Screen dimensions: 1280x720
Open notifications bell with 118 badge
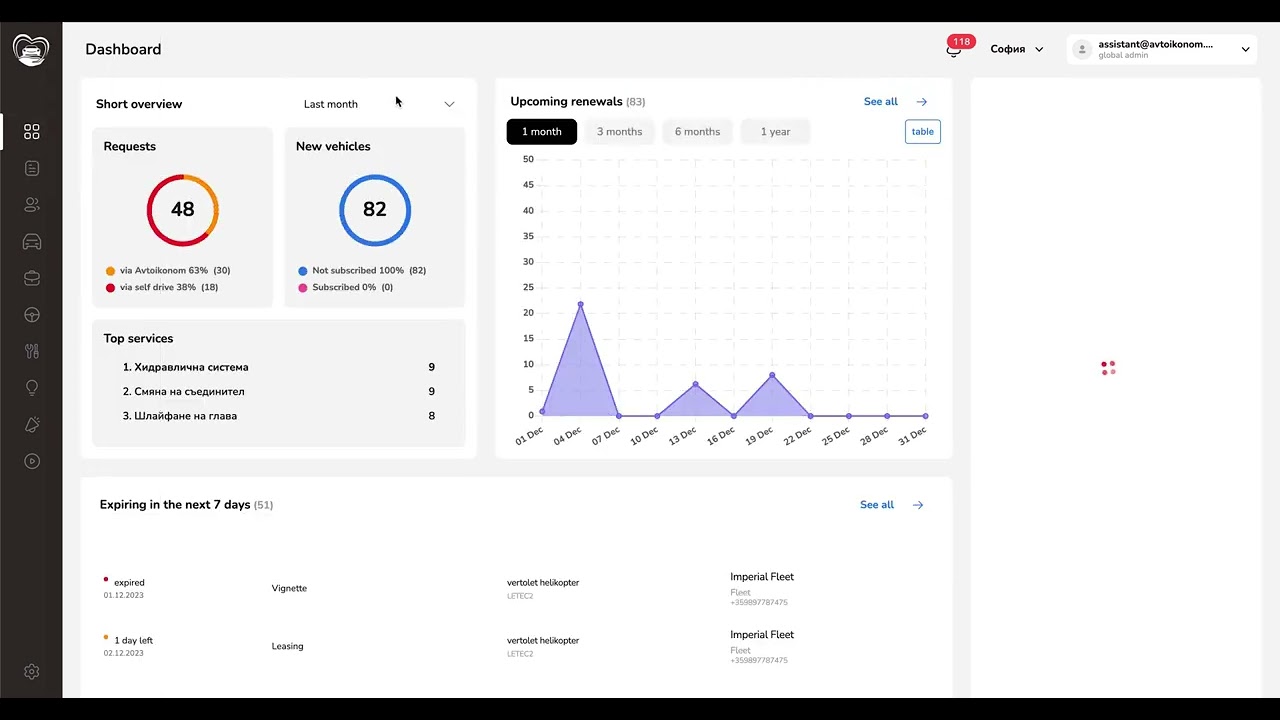pos(954,49)
